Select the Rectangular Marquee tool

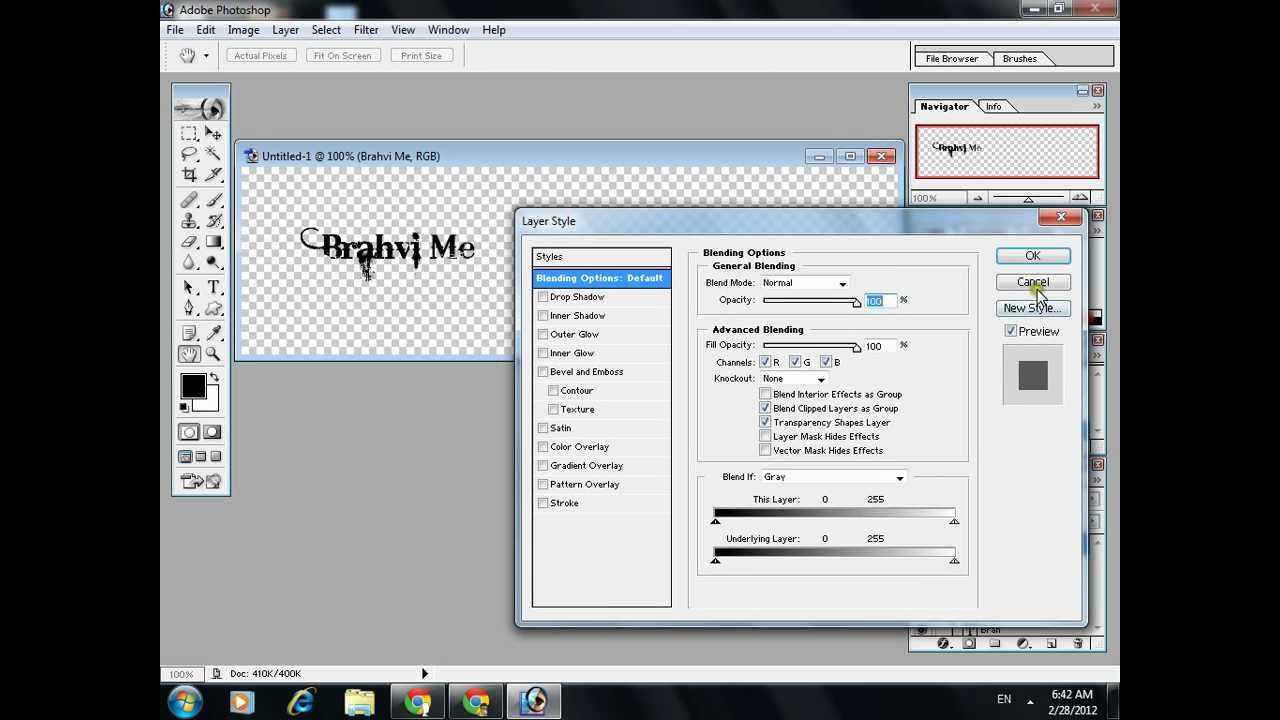click(189, 133)
